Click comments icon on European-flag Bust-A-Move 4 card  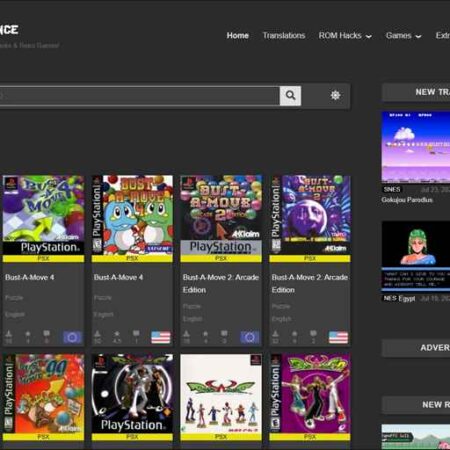click(x=47, y=333)
